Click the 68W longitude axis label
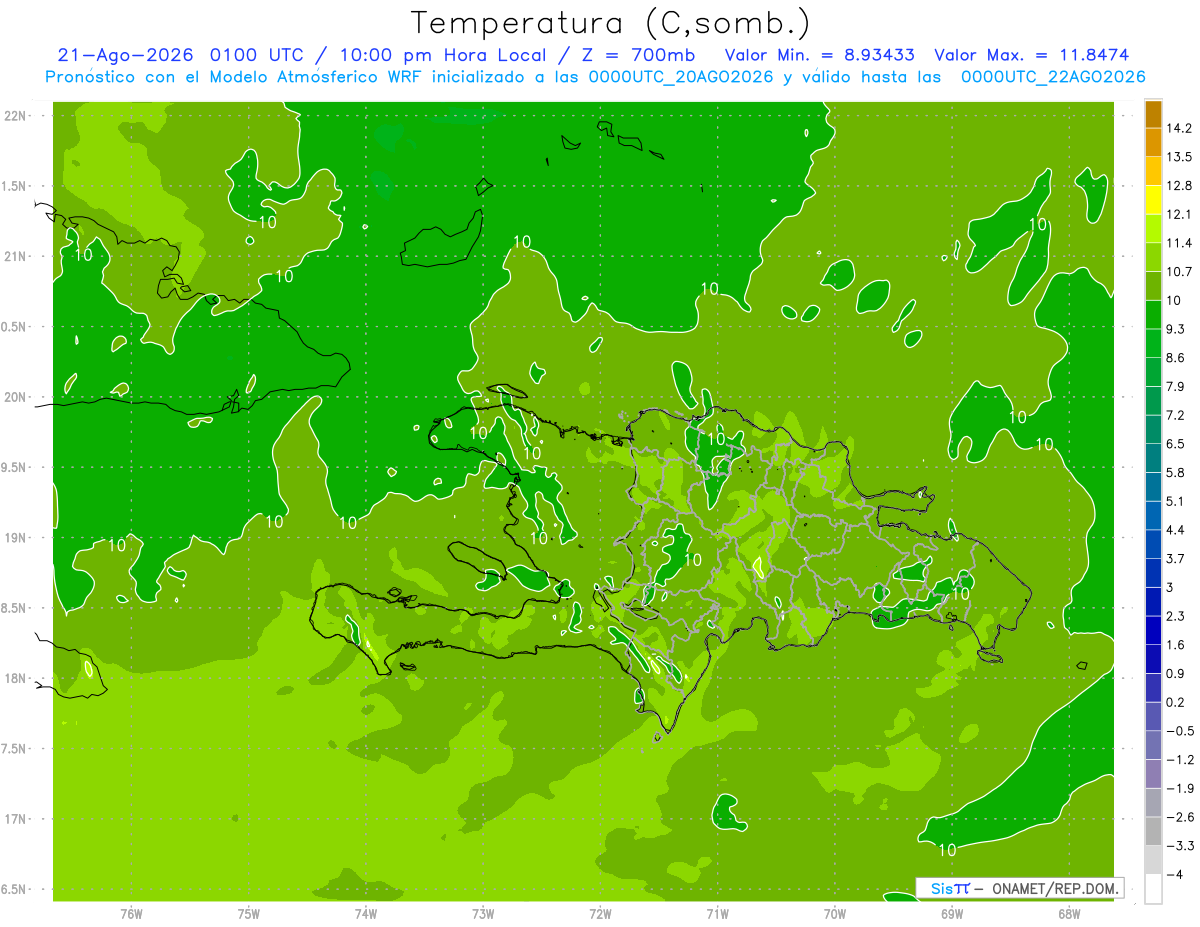The height and width of the screenshot is (927, 1200). click(1069, 914)
